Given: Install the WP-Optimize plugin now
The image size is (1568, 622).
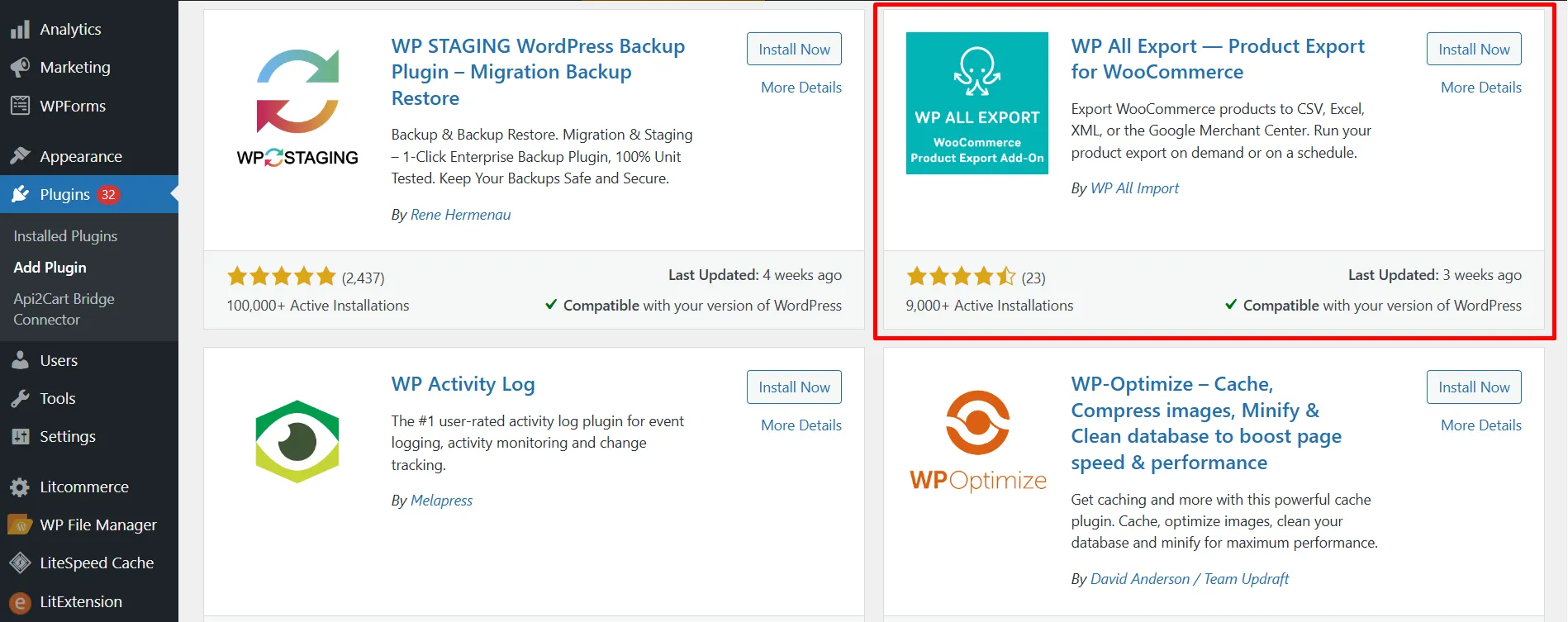Looking at the screenshot, I should point(1474,387).
